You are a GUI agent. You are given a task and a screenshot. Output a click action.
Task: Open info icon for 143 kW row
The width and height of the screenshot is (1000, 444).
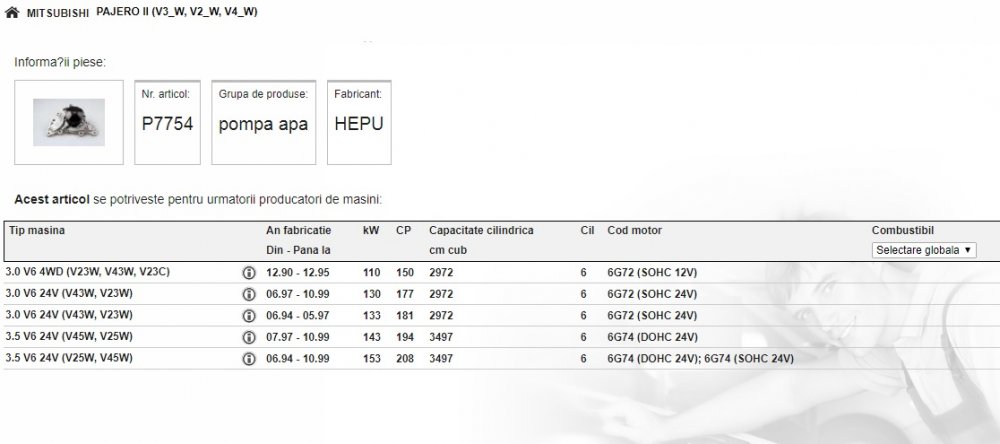click(x=249, y=337)
